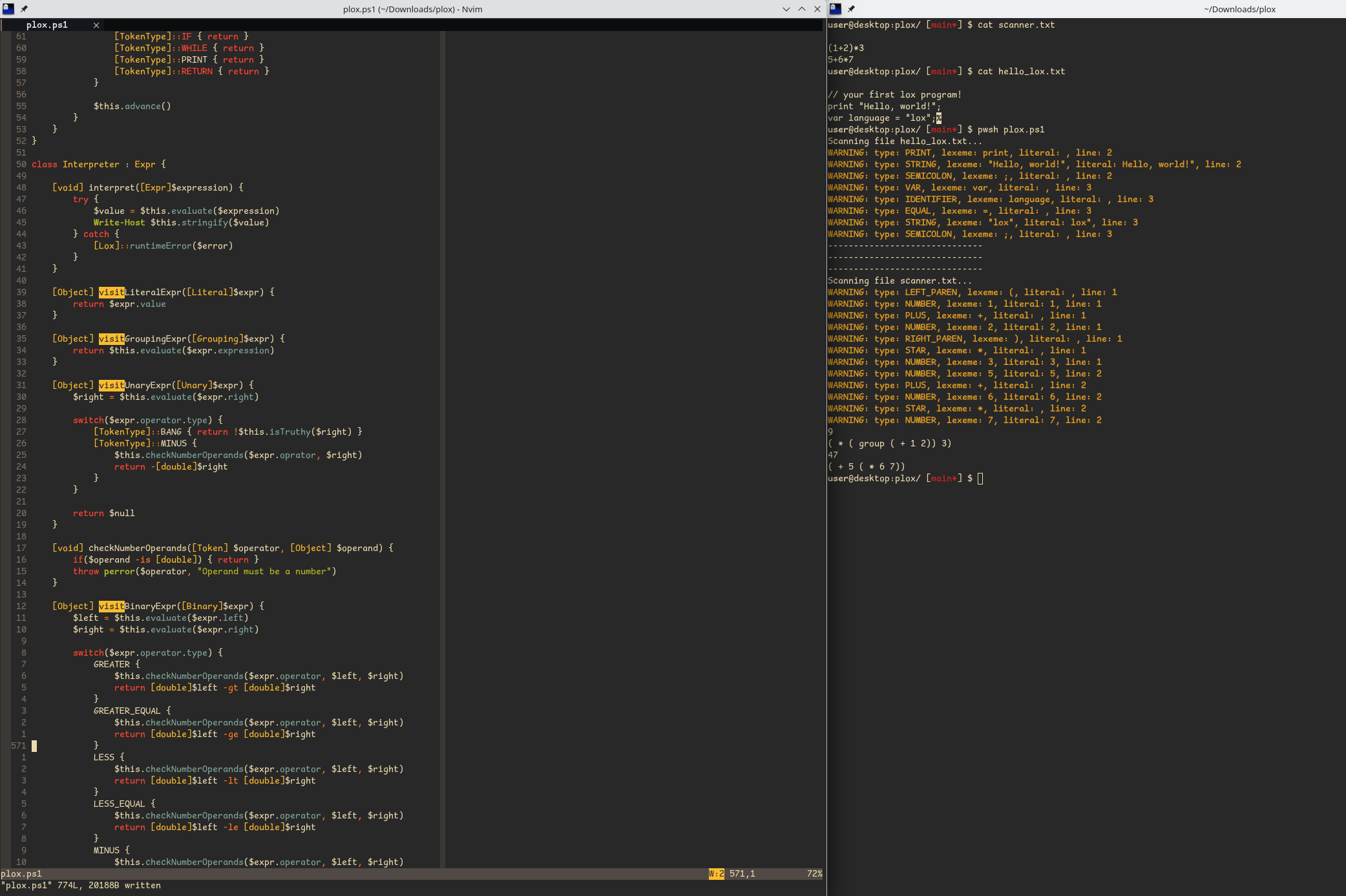Click the ~/Downloads/plox terminal title
Screen dimensions: 1346x896
click(1239, 9)
